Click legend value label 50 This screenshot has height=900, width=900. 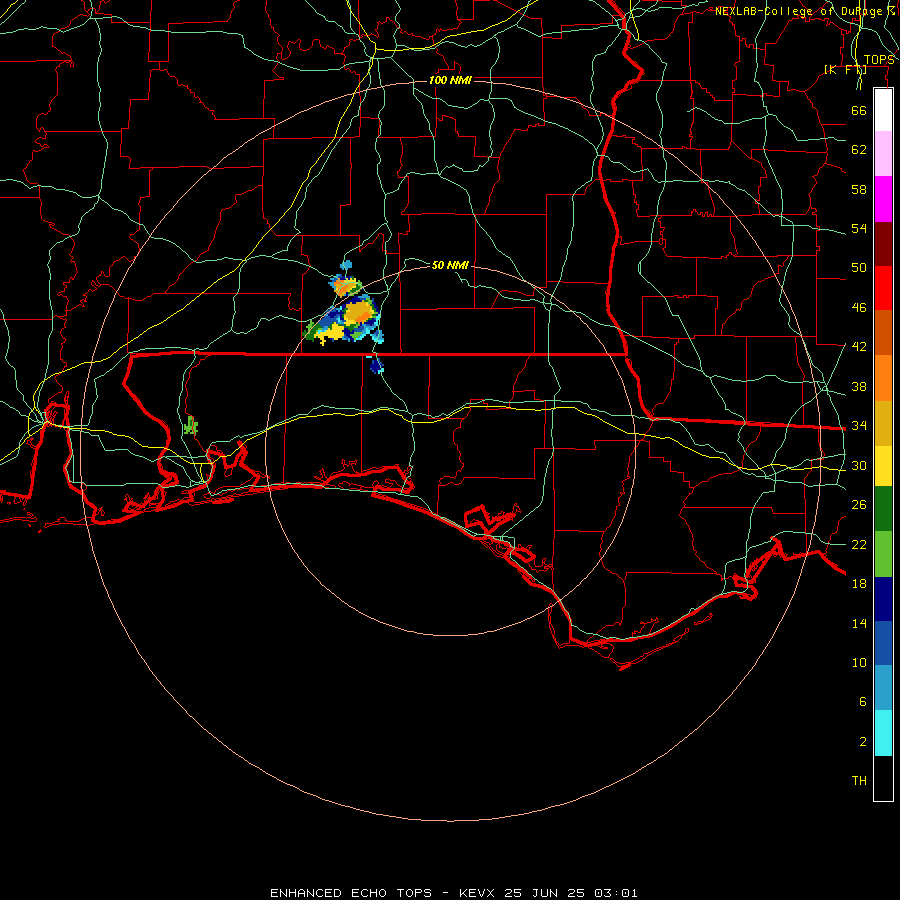(859, 268)
